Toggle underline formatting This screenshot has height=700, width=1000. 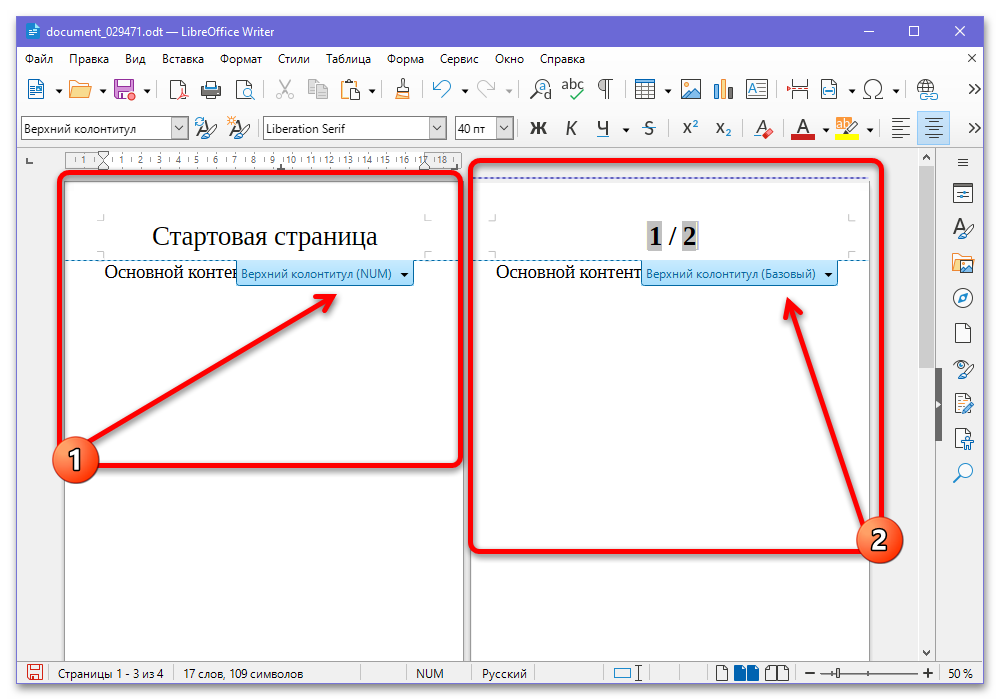603,129
